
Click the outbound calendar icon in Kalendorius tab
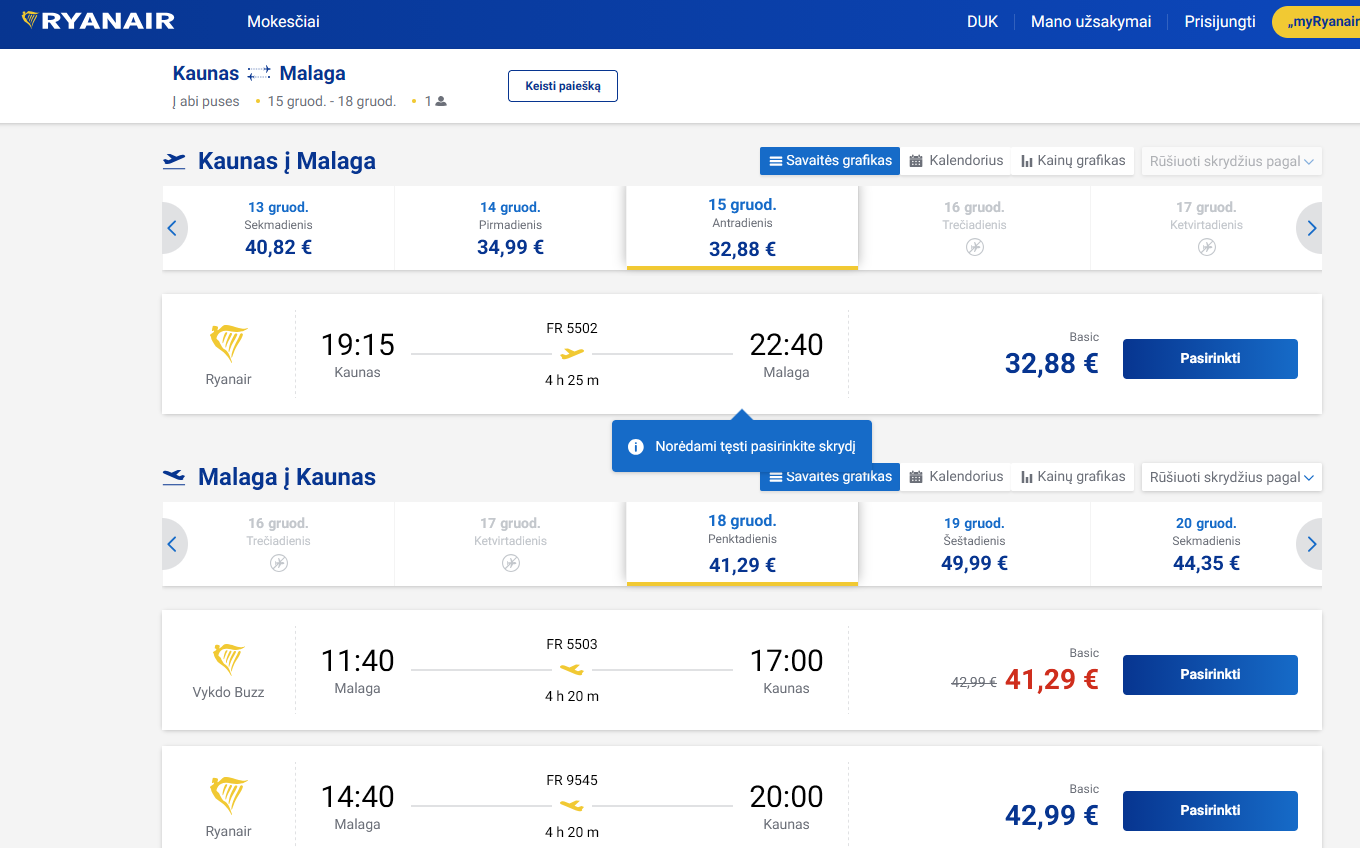point(916,161)
